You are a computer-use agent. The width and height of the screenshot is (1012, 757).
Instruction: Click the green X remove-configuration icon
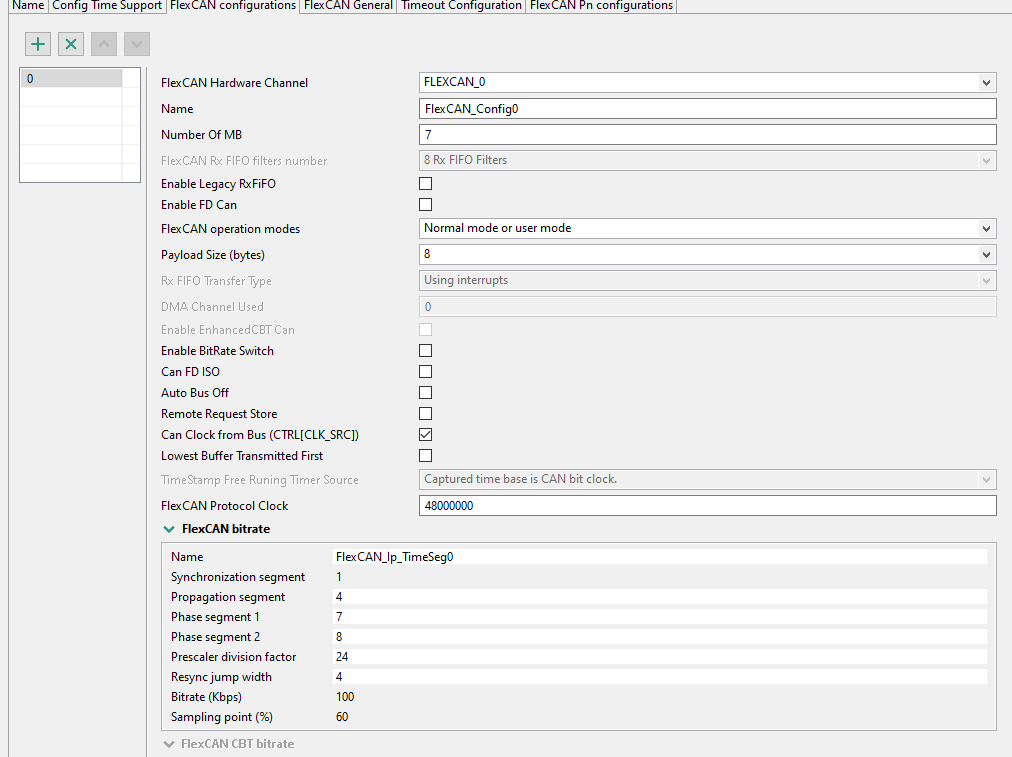(71, 44)
